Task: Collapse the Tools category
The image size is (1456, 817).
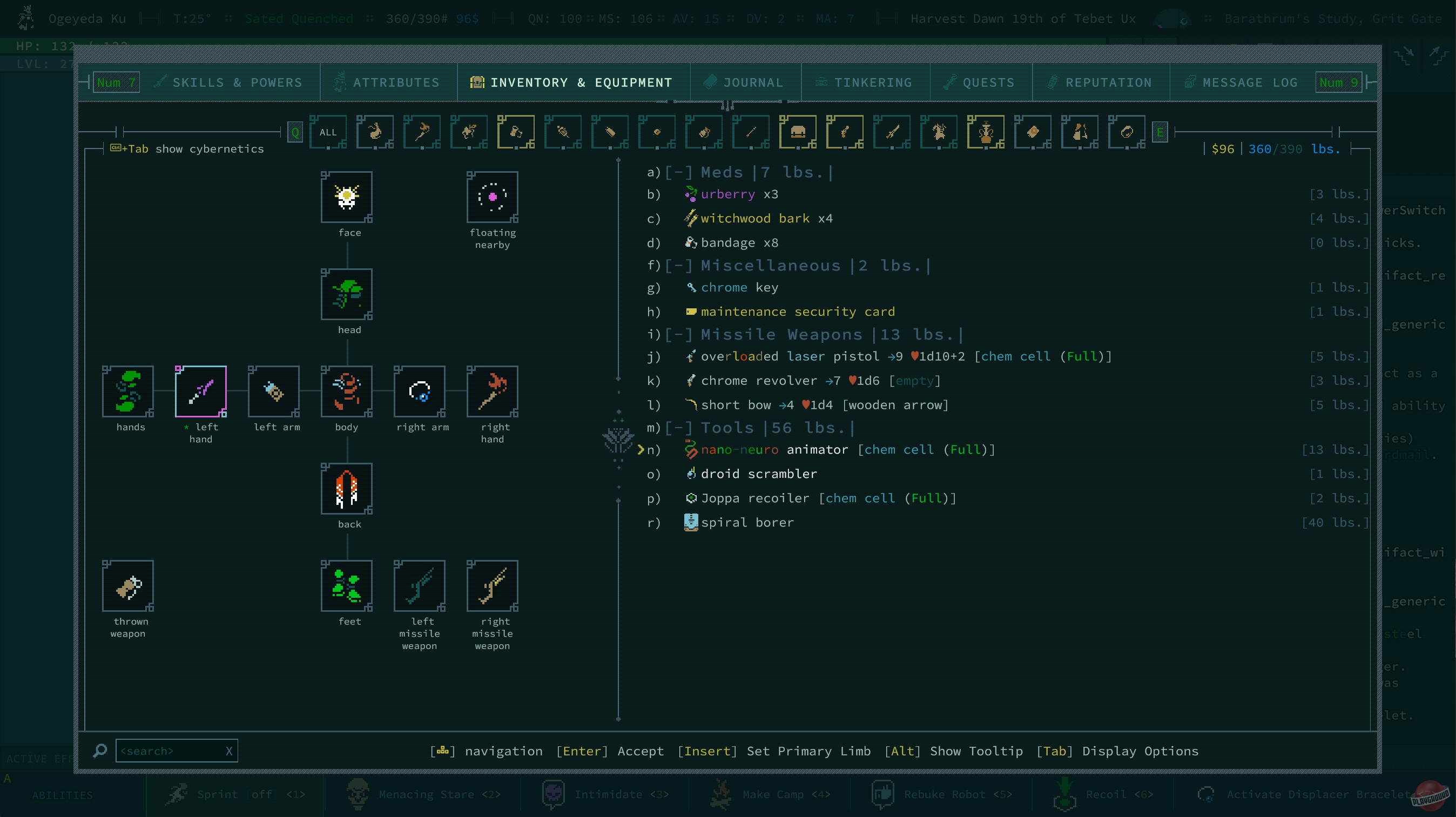Action: (679, 428)
